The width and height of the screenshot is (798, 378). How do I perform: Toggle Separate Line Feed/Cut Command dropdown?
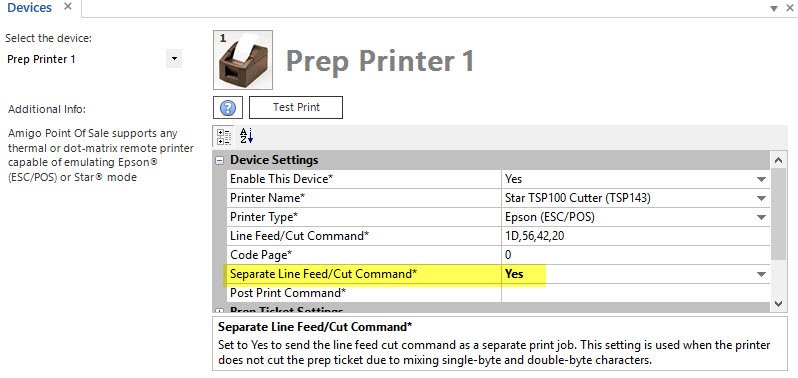(761, 274)
